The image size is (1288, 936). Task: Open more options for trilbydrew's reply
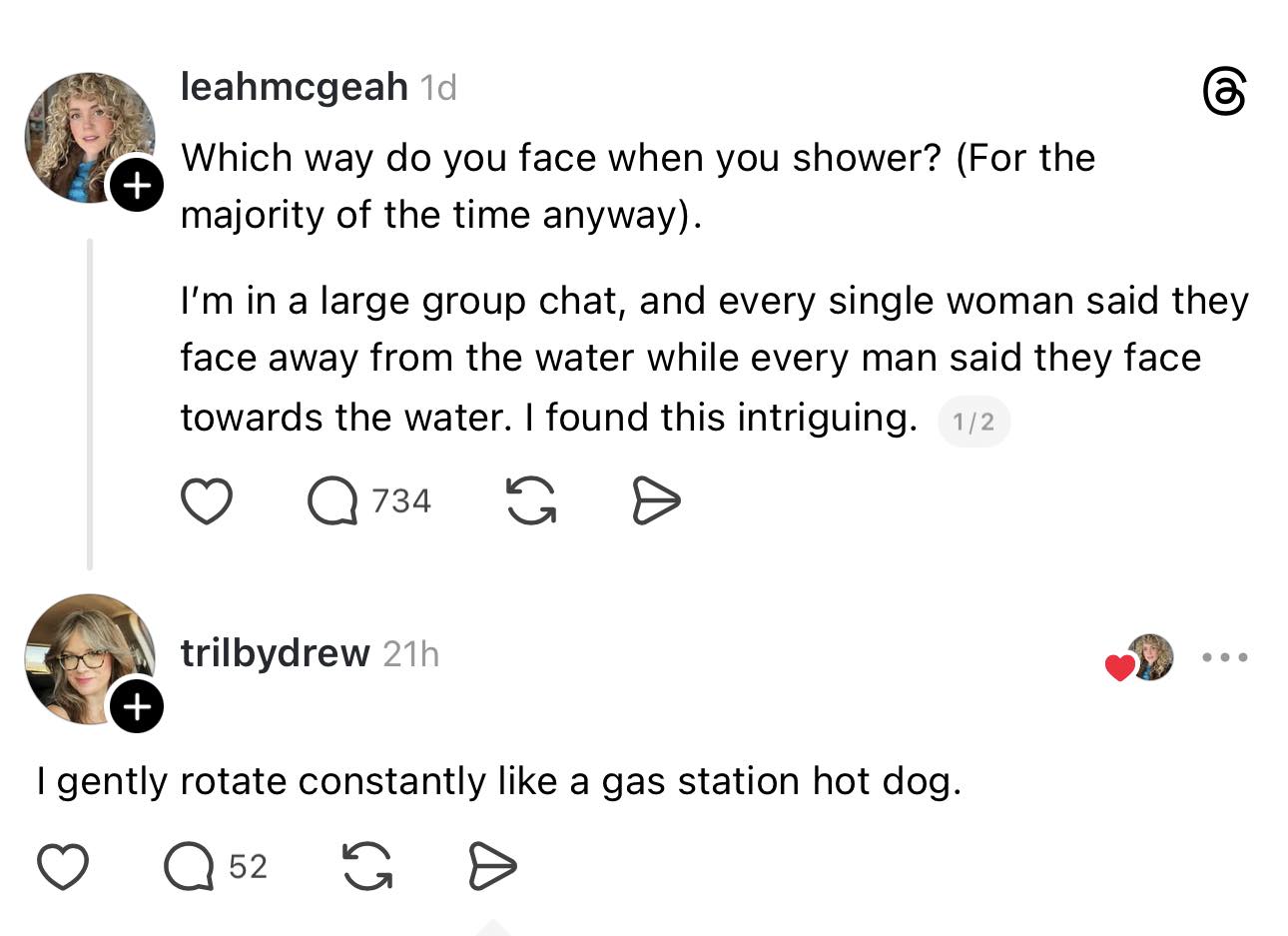(x=1224, y=657)
